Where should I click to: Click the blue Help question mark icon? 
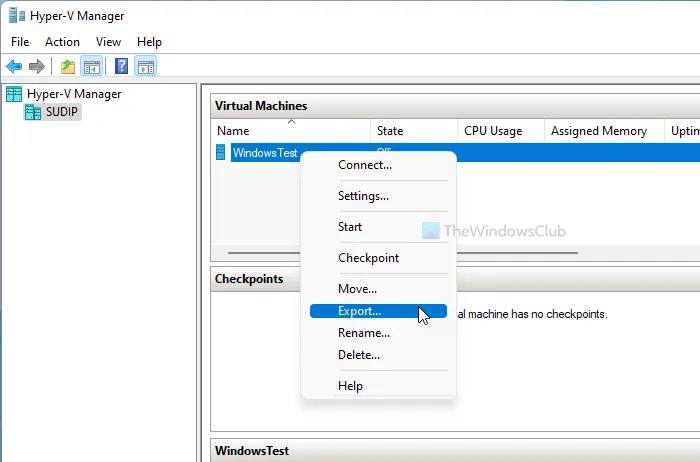[121, 67]
